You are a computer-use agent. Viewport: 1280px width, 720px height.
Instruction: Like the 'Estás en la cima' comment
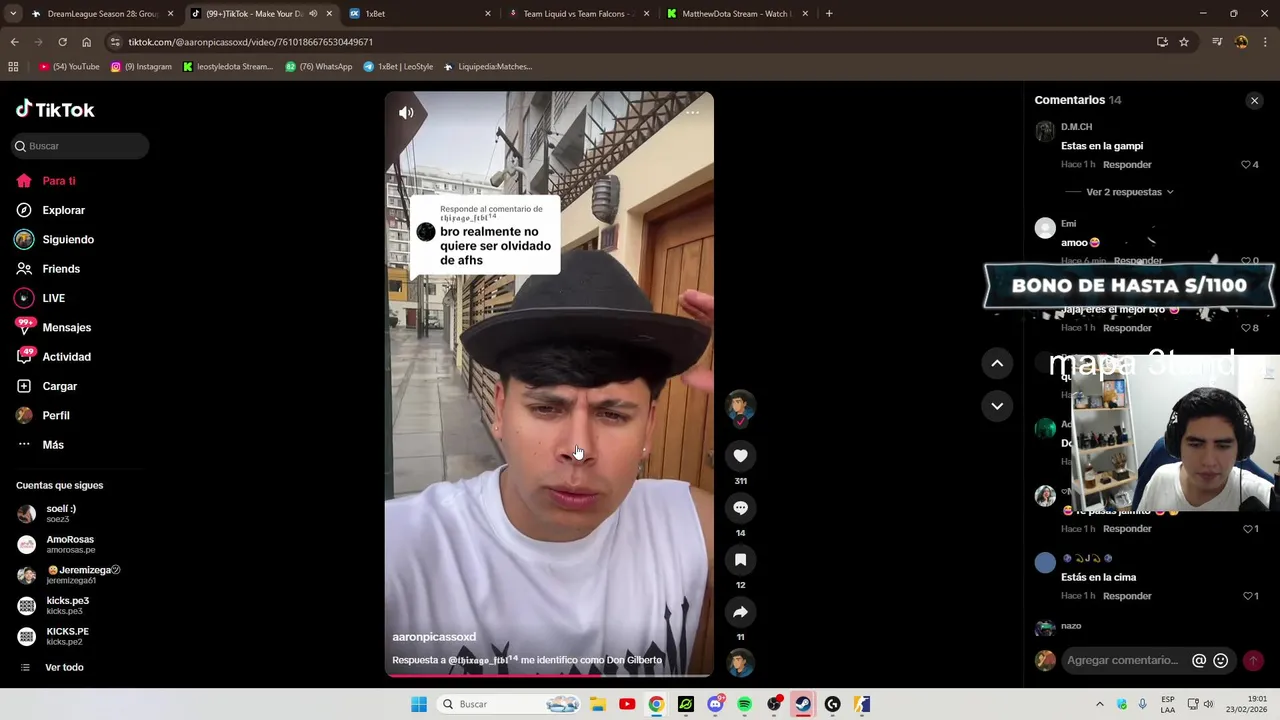pos(1246,596)
